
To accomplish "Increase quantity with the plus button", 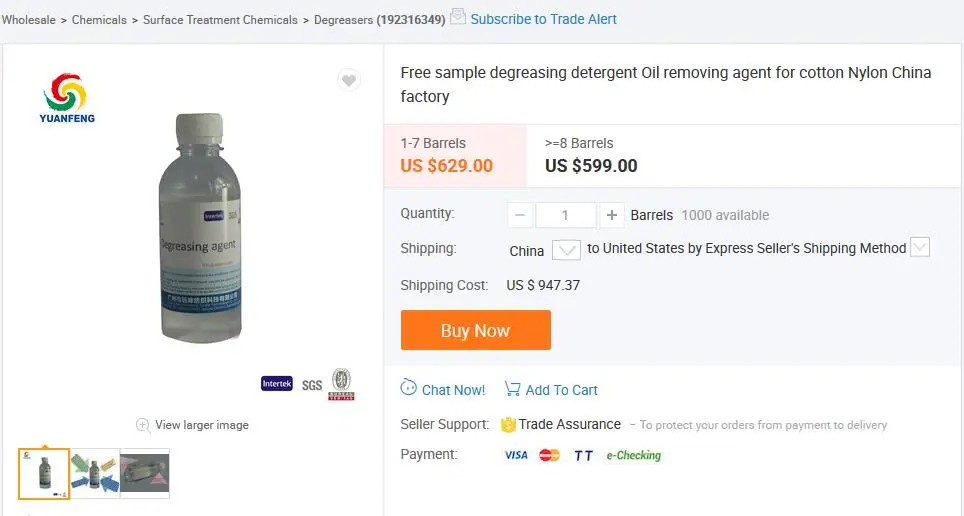I will (x=612, y=215).
